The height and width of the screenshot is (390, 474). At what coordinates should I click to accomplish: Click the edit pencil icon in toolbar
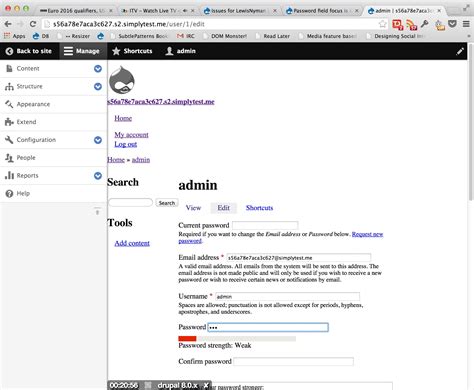coord(460,51)
